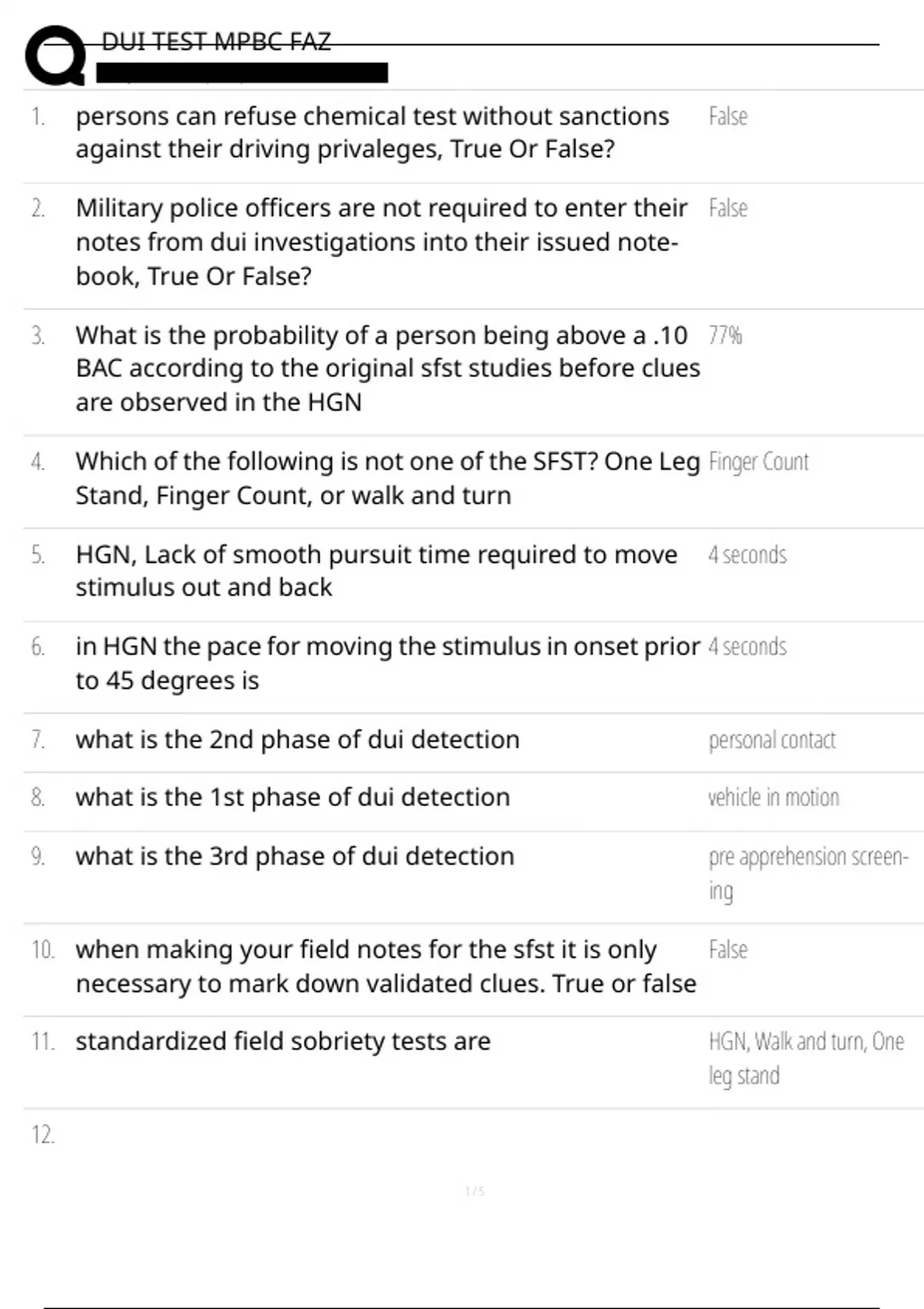Click the Q logo icon at top-left
Image resolution: width=924 pixels, height=1309 pixels.
pyautogui.click(x=55, y=55)
